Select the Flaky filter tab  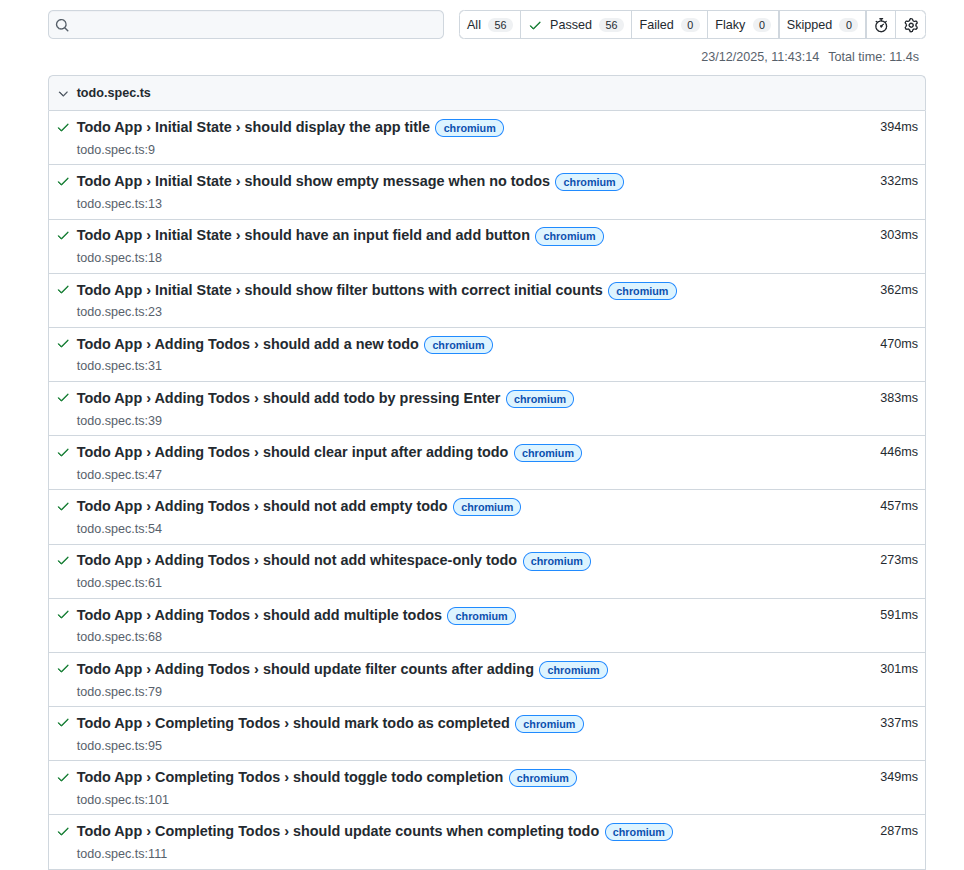pyautogui.click(x=742, y=25)
